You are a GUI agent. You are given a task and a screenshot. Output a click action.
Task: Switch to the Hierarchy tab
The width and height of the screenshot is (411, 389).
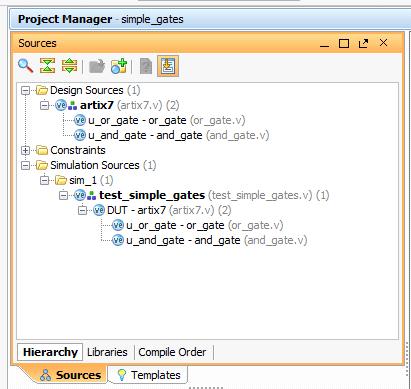pyautogui.click(x=50, y=352)
